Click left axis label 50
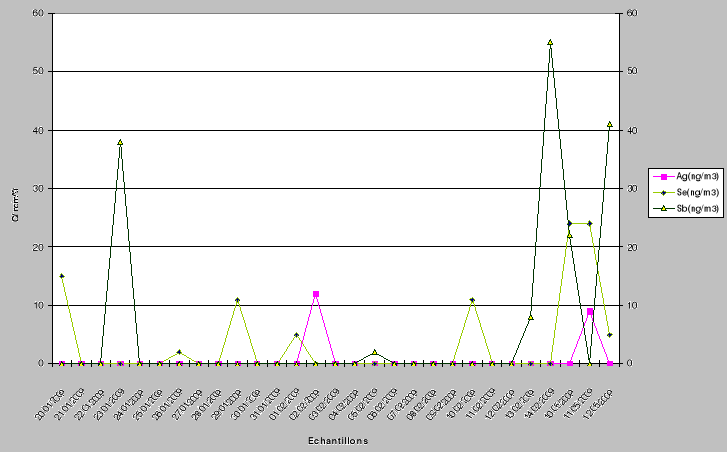This screenshot has height=452, width=727. [x=38, y=71]
